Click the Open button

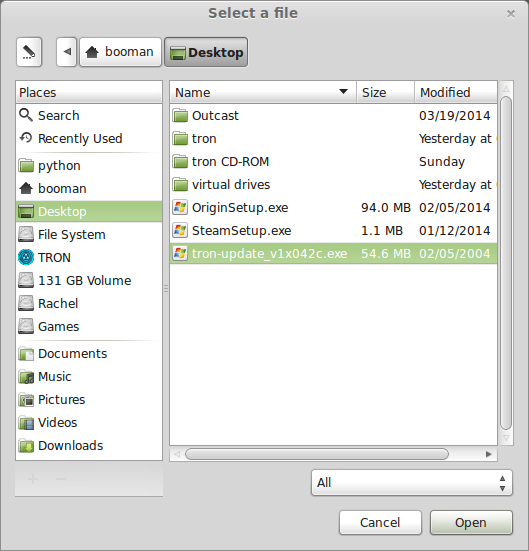471,523
